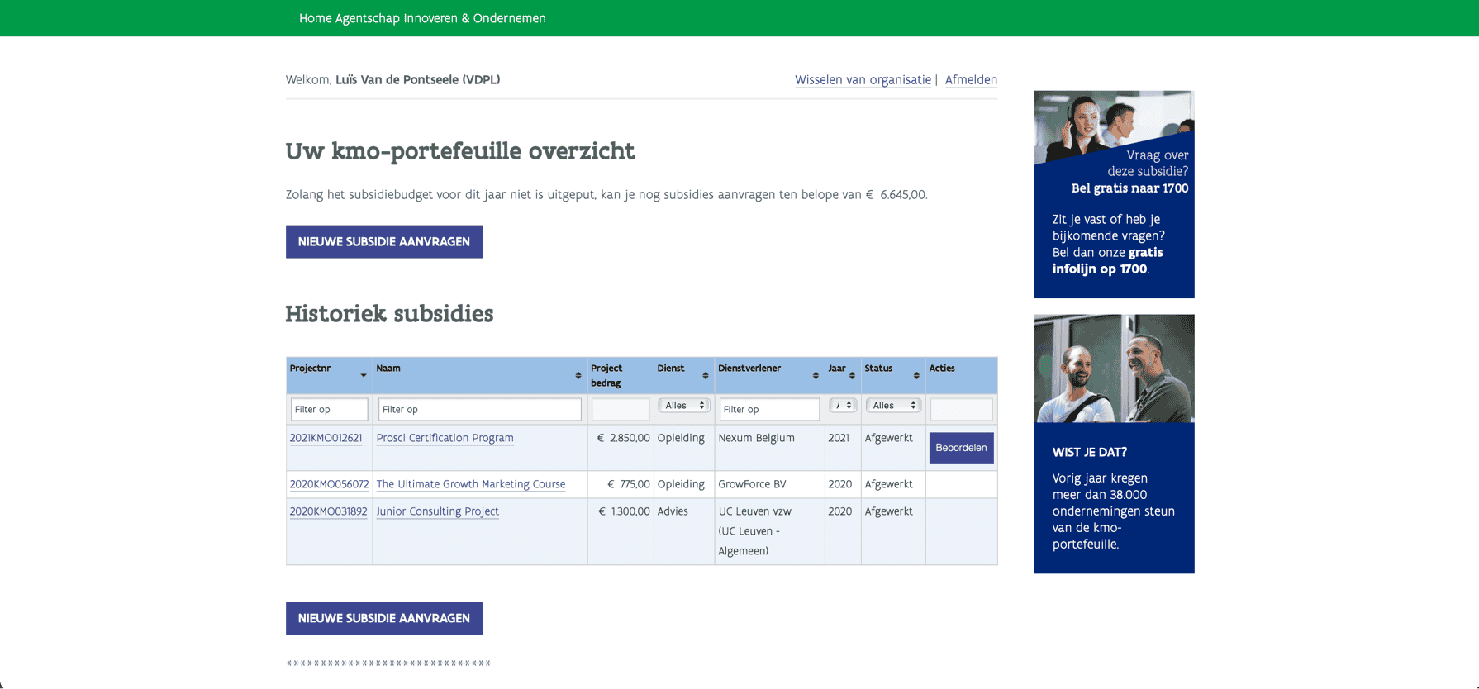This screenshot has height=689, width=1479.
Task: Click Wisselen van organisatie link
Action: 863,80
